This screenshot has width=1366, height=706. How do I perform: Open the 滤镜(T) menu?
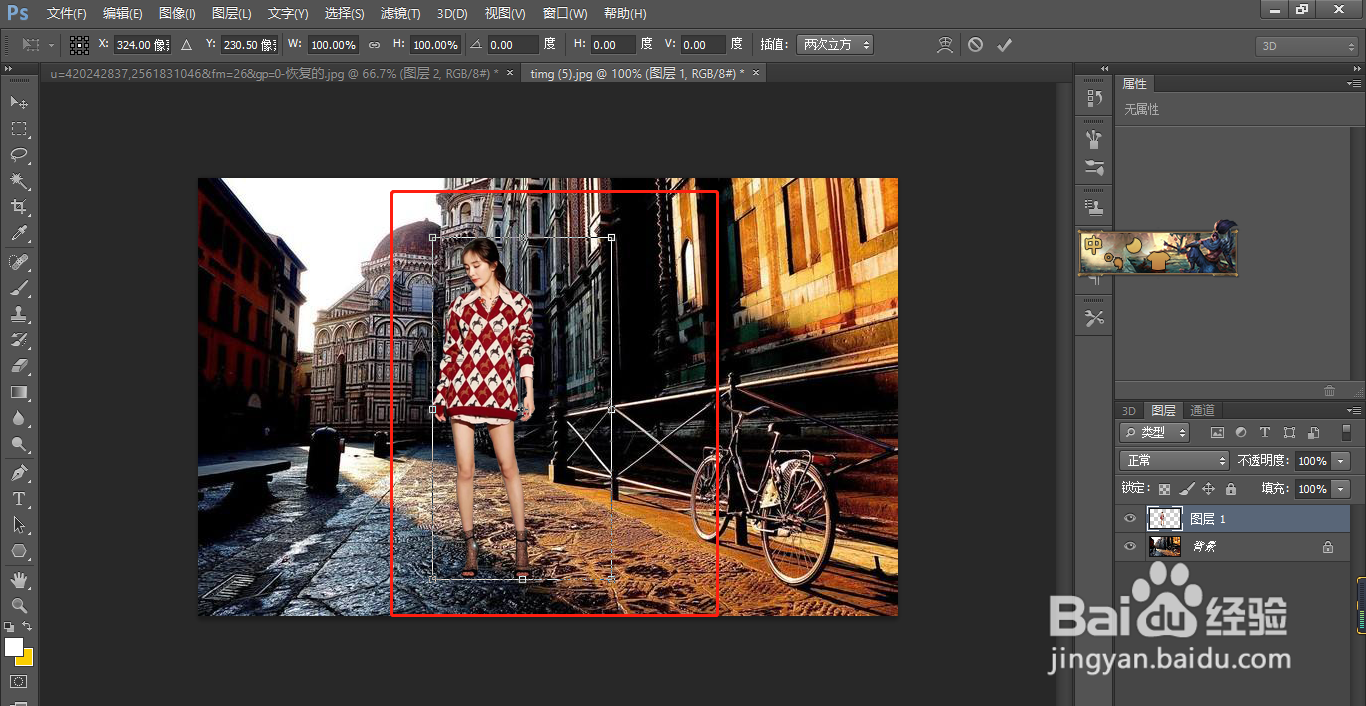pos(401,14)
